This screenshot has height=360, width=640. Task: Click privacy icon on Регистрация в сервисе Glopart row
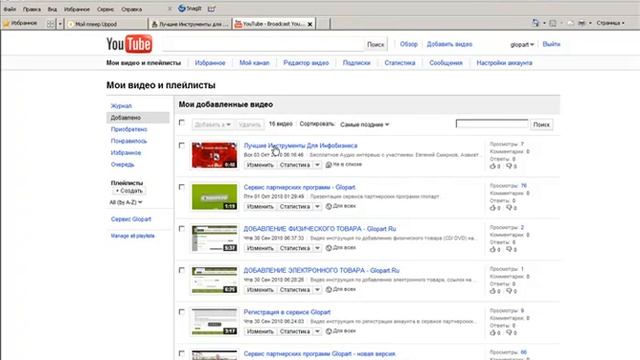coord(329,331)
